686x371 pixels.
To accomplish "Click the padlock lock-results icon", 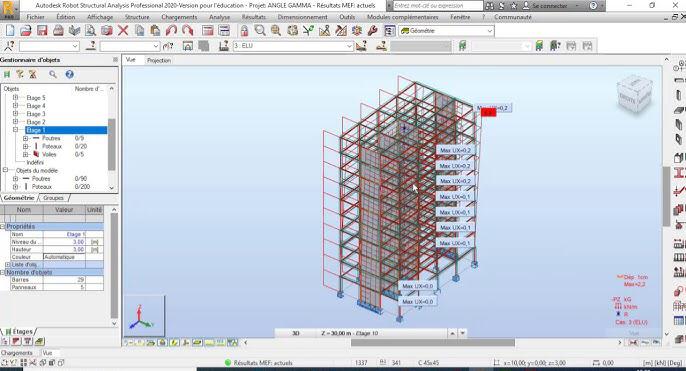I will [244, 30].
